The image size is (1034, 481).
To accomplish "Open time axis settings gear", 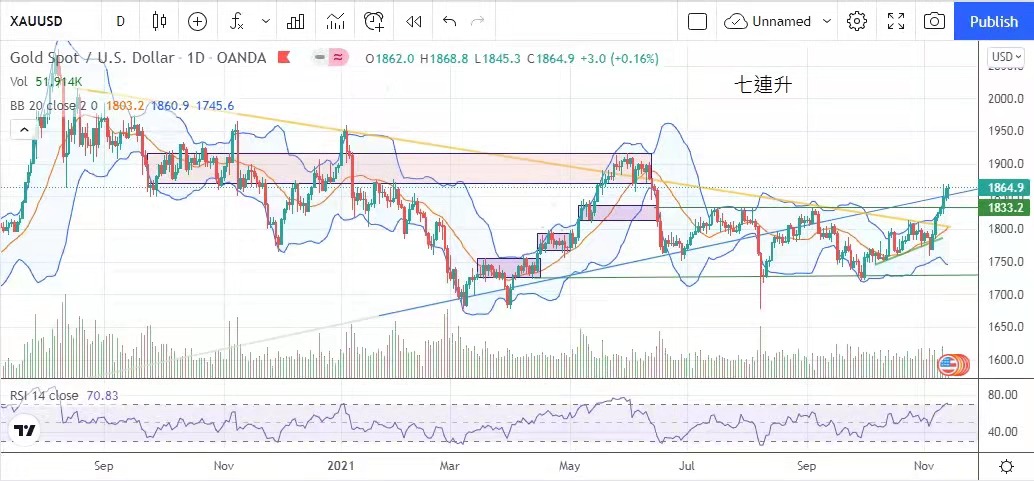I will point(1006,466).
